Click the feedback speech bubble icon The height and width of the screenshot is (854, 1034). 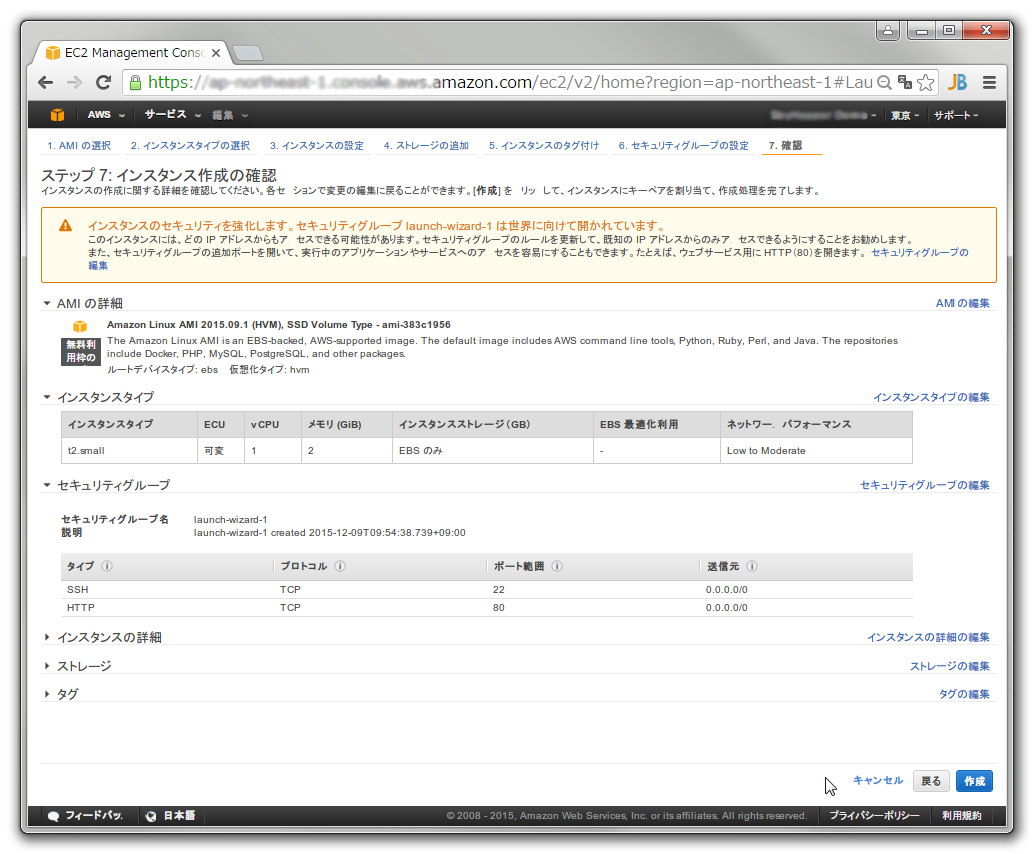coord(53,816)
